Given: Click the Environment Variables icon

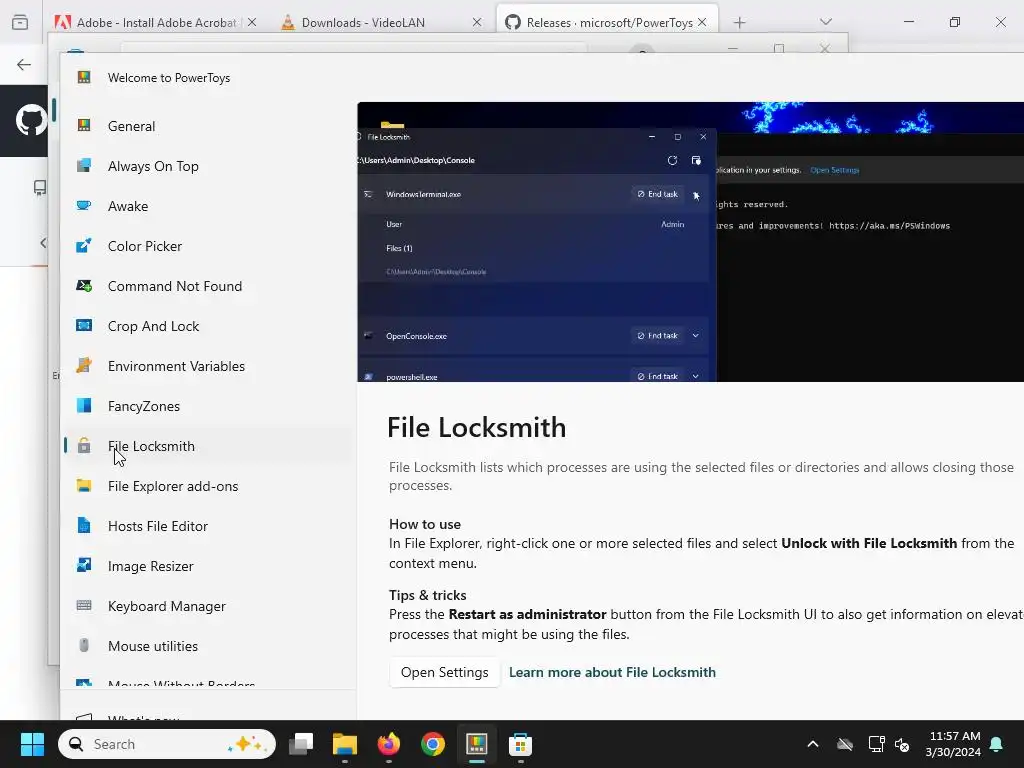Looking at the screenshot, I should pyautogui.click(x=84, y=365).
